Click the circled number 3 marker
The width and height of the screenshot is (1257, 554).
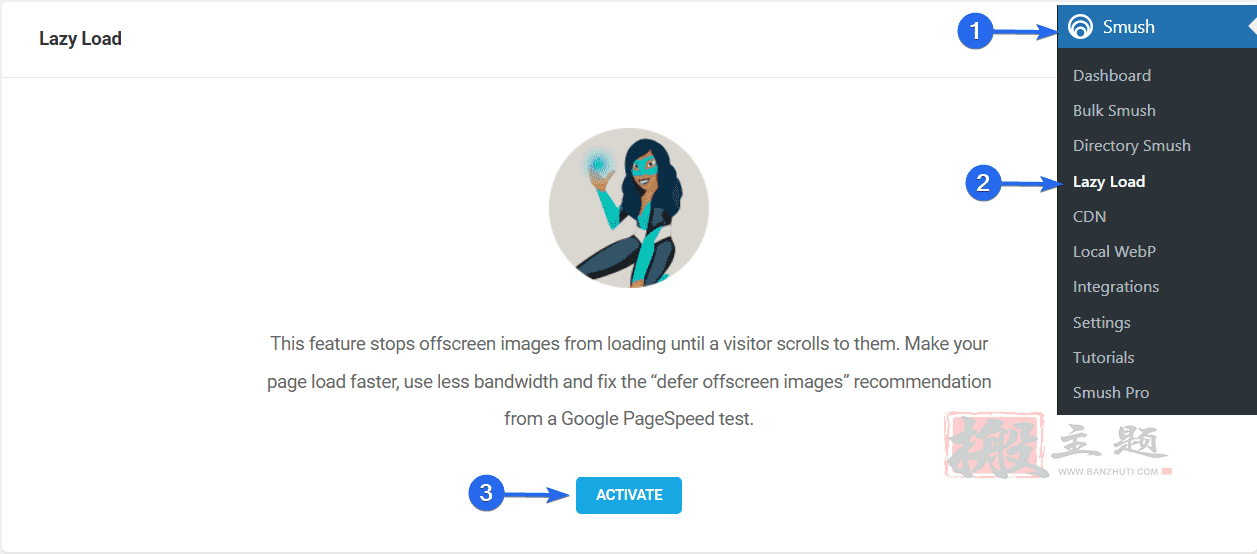tap(486, 493)
